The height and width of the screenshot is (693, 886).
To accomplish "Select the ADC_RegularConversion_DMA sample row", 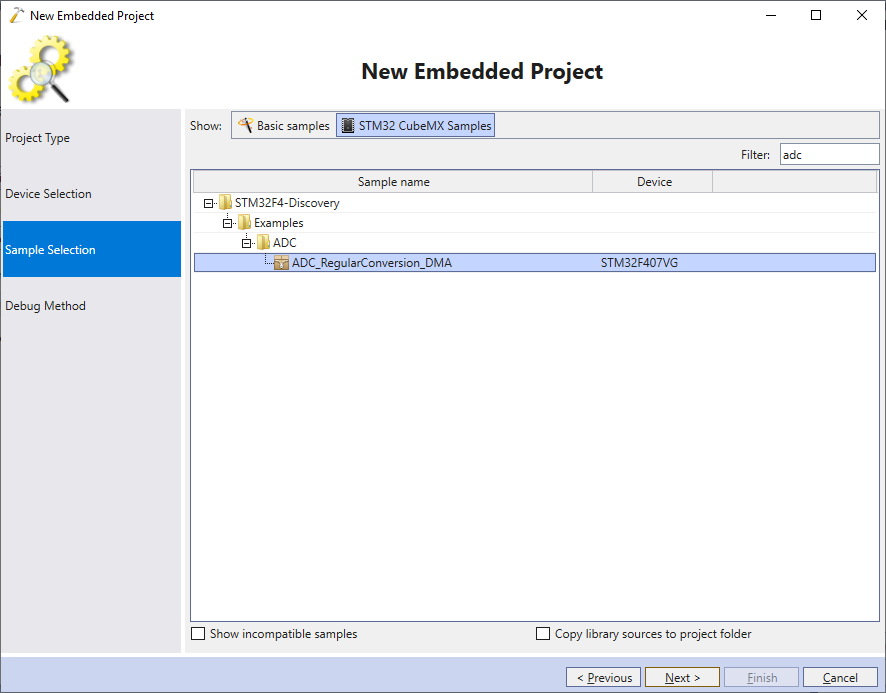I will tap(535, 263).
